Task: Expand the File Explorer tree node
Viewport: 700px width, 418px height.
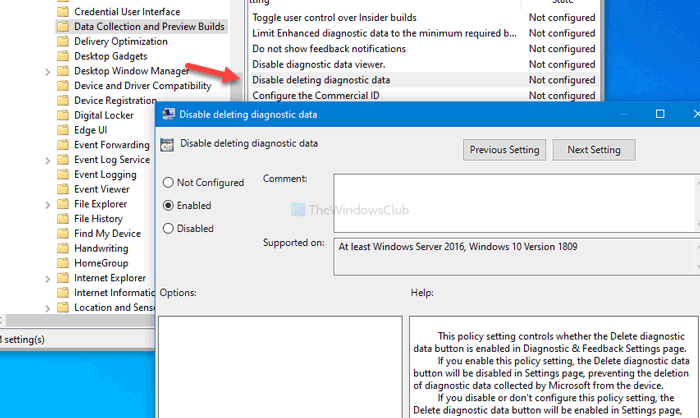Action: (47, 205)
